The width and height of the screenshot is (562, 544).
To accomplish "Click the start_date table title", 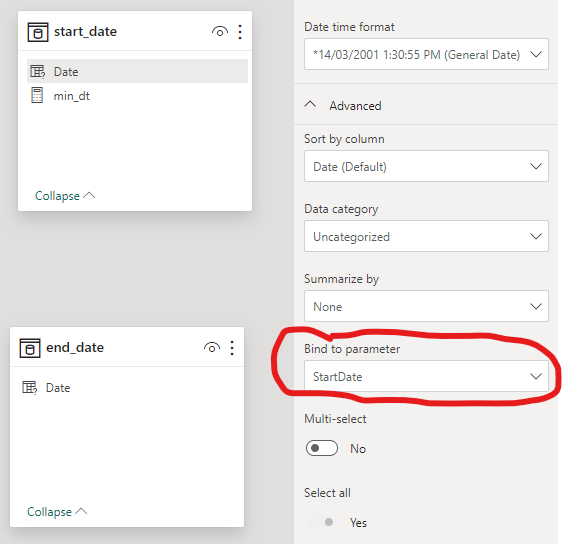I will tap(85, 32).
